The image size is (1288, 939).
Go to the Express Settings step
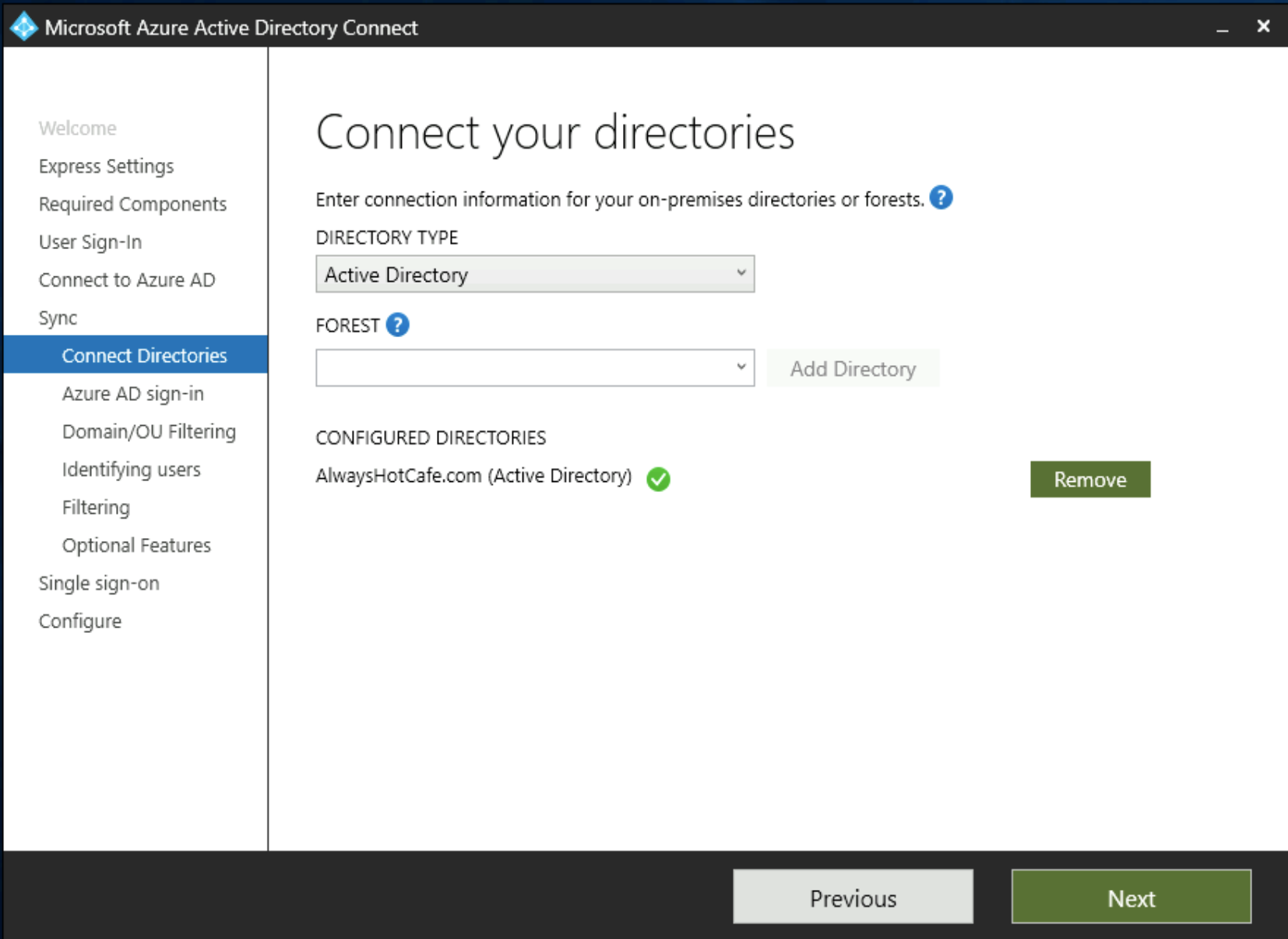[106, 166]
